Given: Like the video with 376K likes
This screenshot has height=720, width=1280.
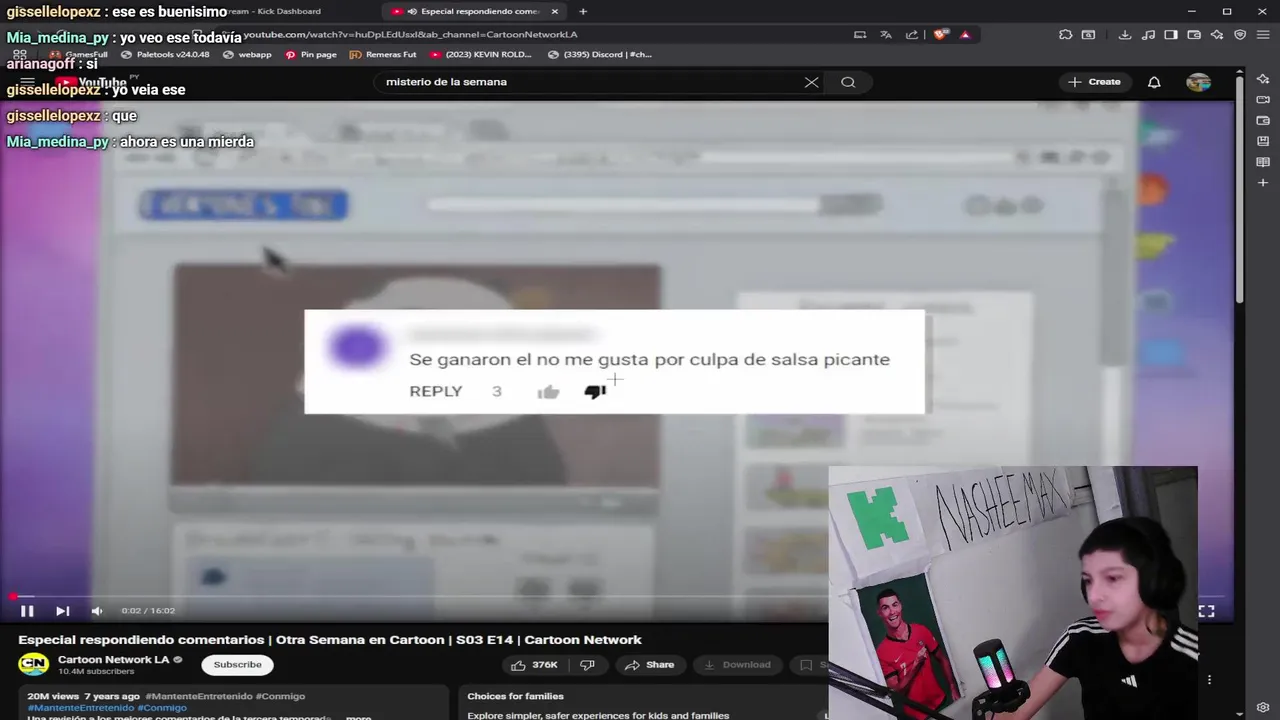Looking at the screenshot, I should (x=534, y=665).
